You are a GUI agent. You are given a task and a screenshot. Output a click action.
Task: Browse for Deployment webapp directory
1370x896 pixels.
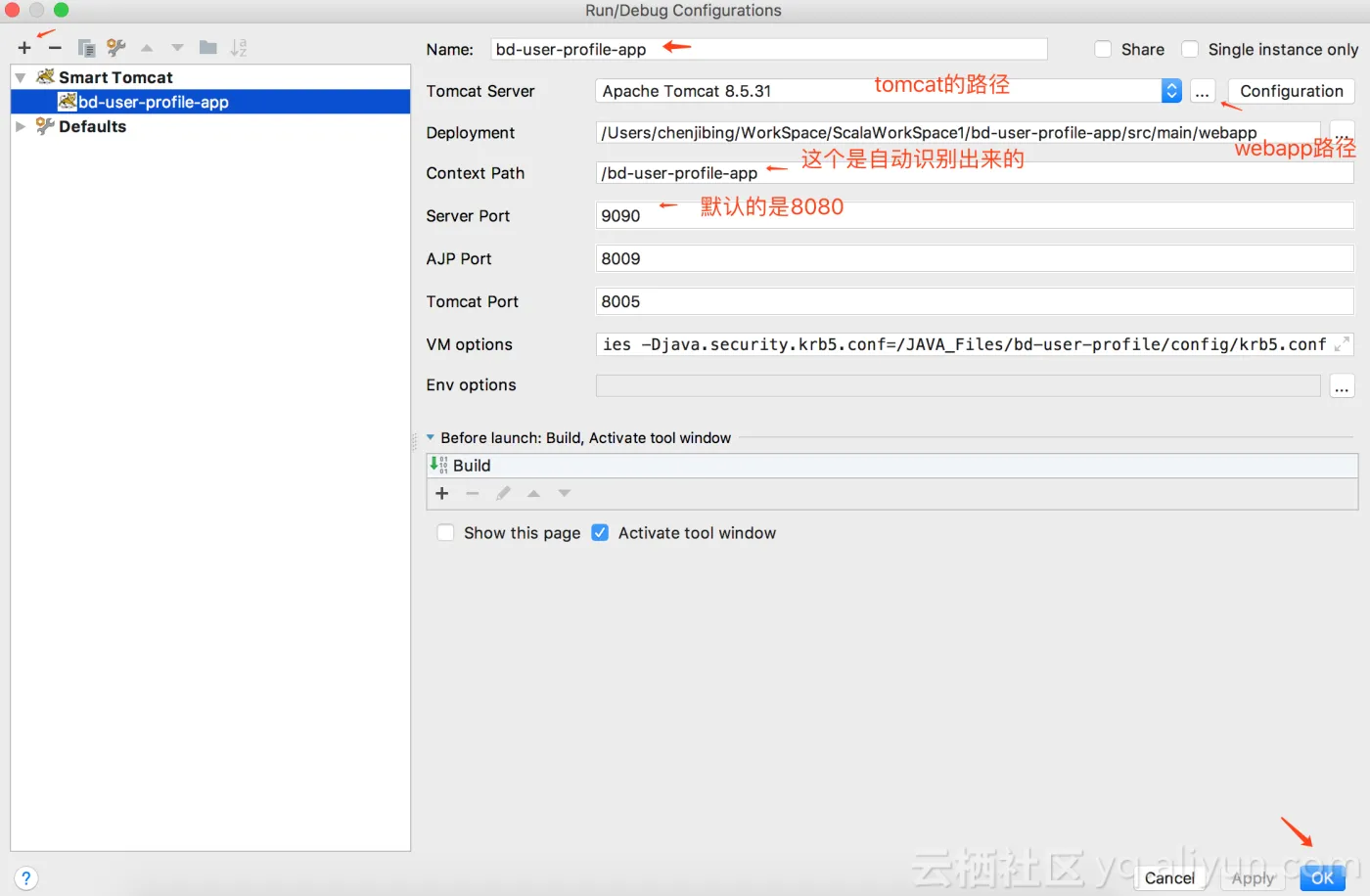(x=1342, y=132)
